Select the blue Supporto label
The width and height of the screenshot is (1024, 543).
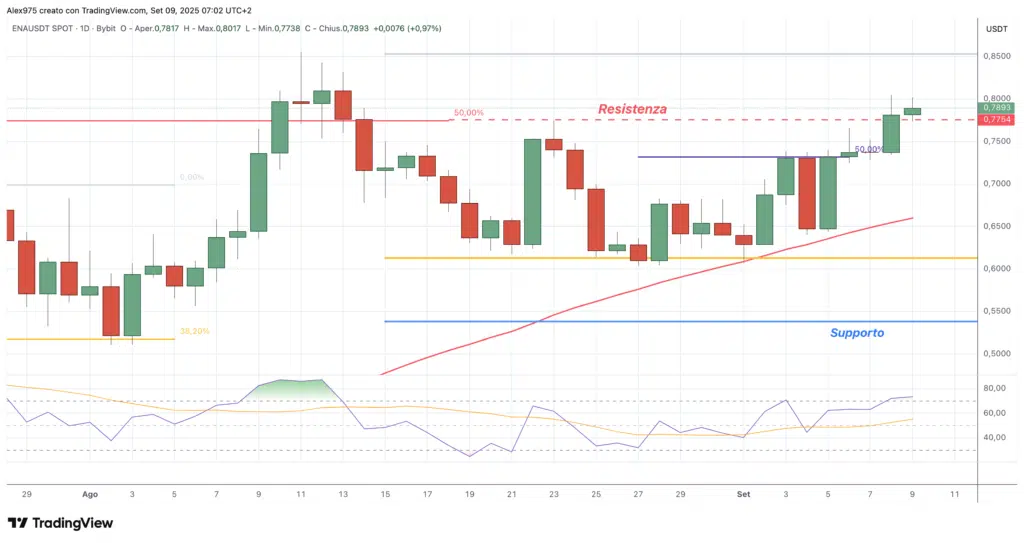coord(857,332)
